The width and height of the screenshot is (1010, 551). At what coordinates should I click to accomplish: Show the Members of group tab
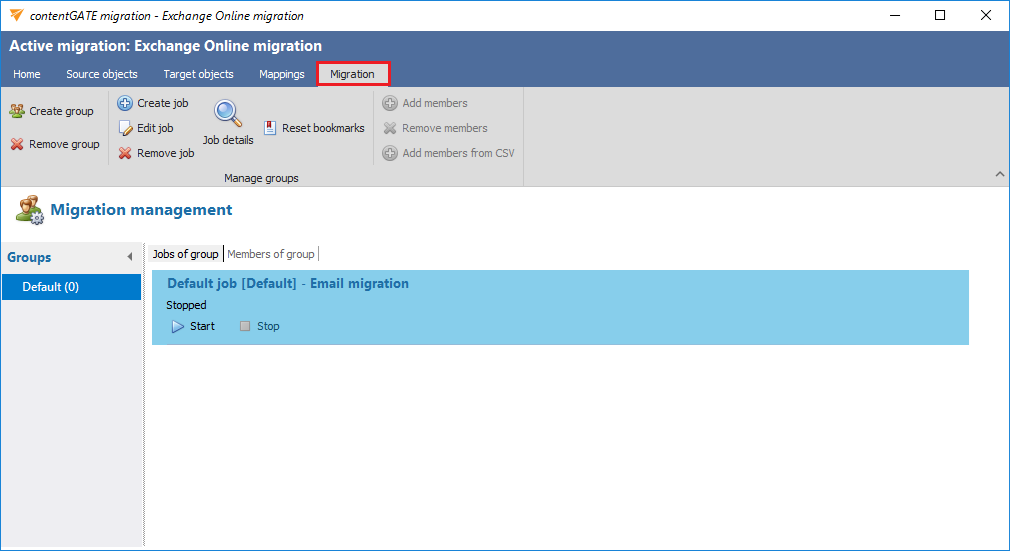(x=271, y=254)
